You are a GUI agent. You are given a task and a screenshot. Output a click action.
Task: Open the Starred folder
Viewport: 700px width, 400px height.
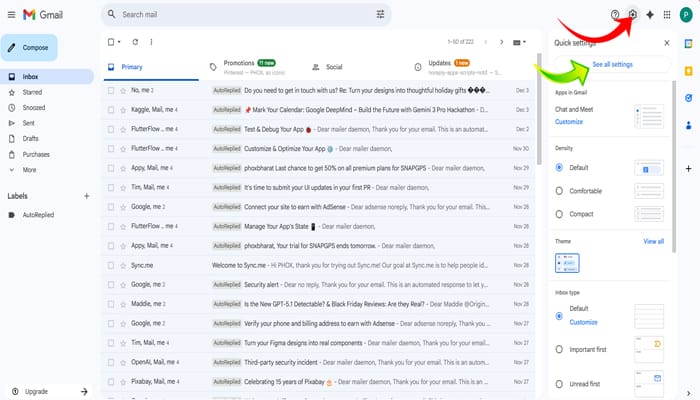coord(32,92)
